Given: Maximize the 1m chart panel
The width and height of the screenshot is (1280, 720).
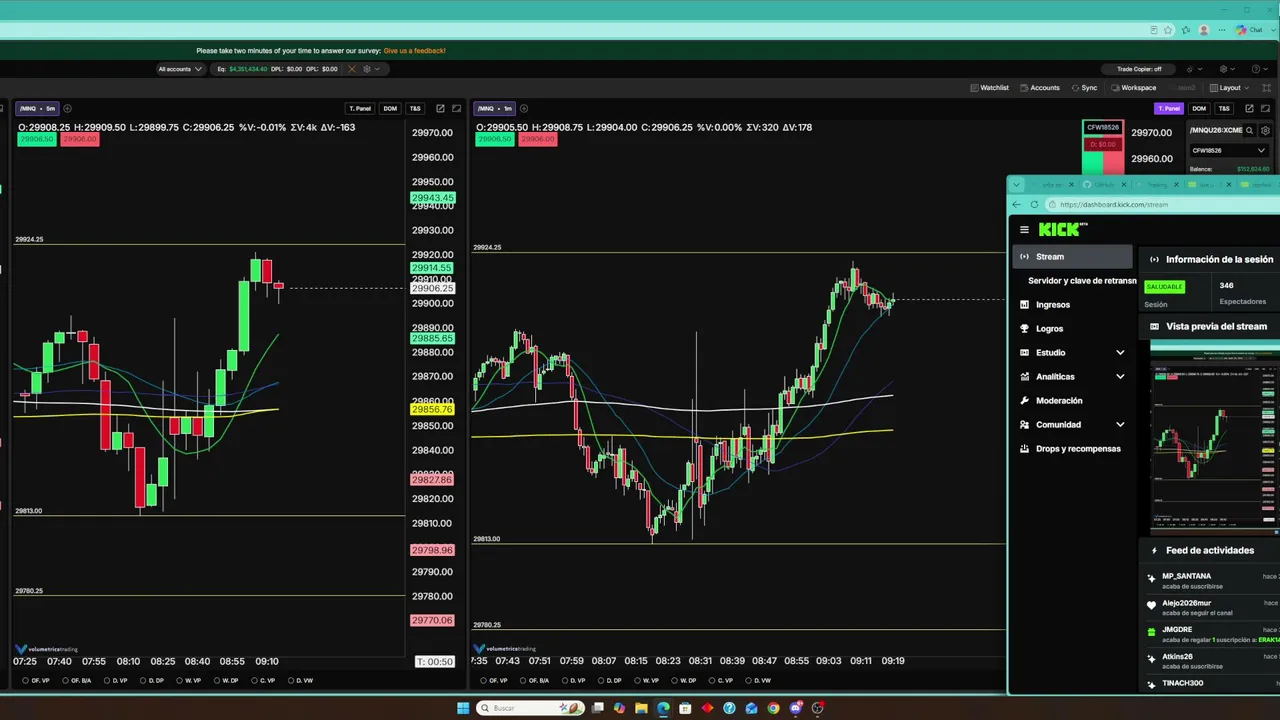Looking at the screenshot, I should 1266,108.
